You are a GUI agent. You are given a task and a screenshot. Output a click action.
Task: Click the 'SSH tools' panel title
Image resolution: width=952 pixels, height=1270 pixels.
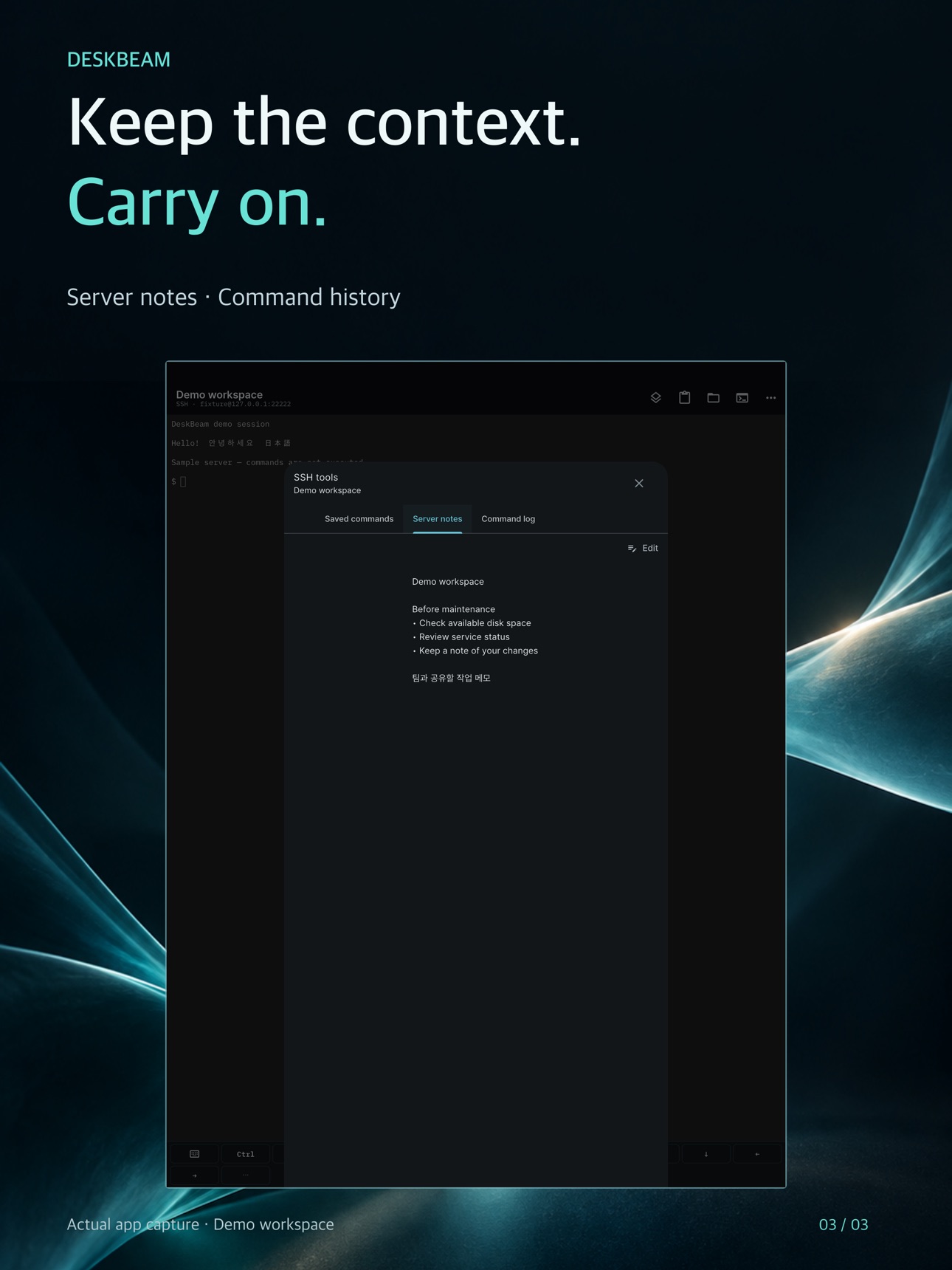click(x=316, y=478)
